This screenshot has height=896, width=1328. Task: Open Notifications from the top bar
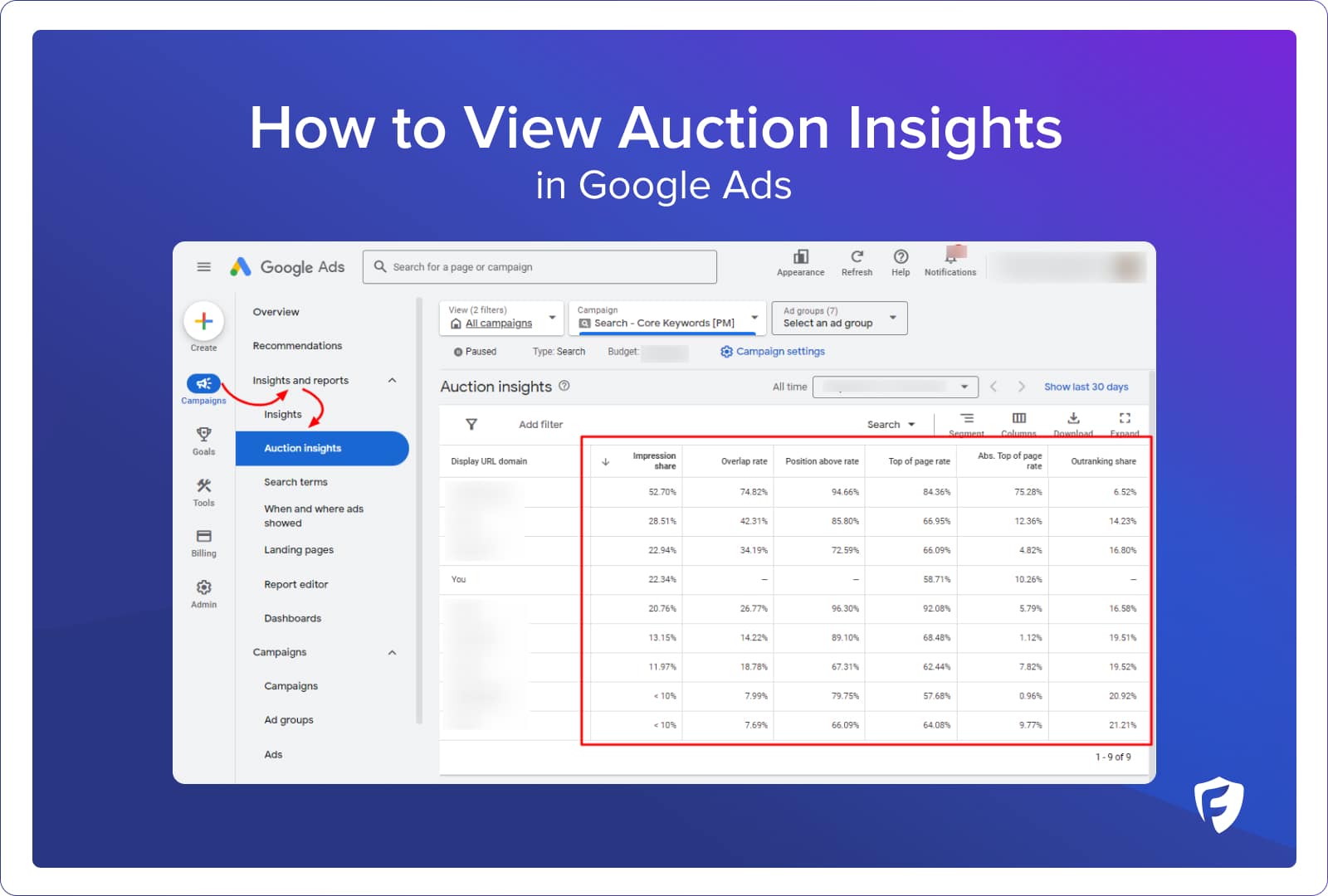click(x=950, y=259)
